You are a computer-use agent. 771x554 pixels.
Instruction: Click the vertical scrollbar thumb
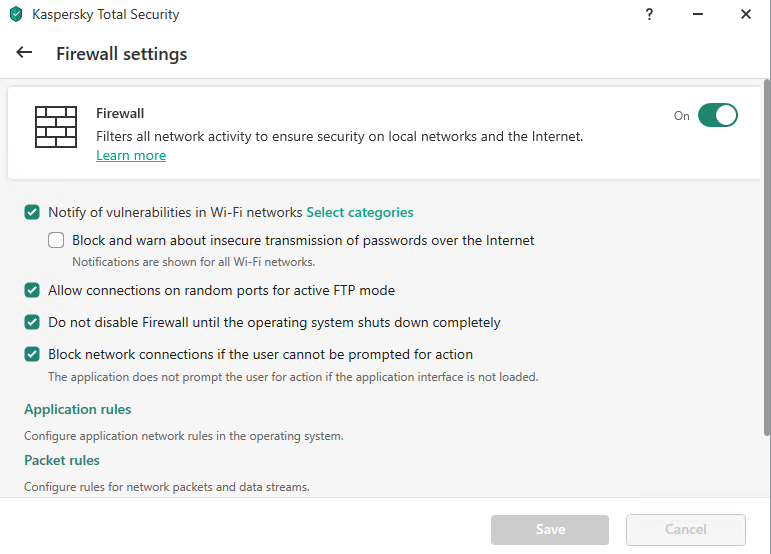766,260
